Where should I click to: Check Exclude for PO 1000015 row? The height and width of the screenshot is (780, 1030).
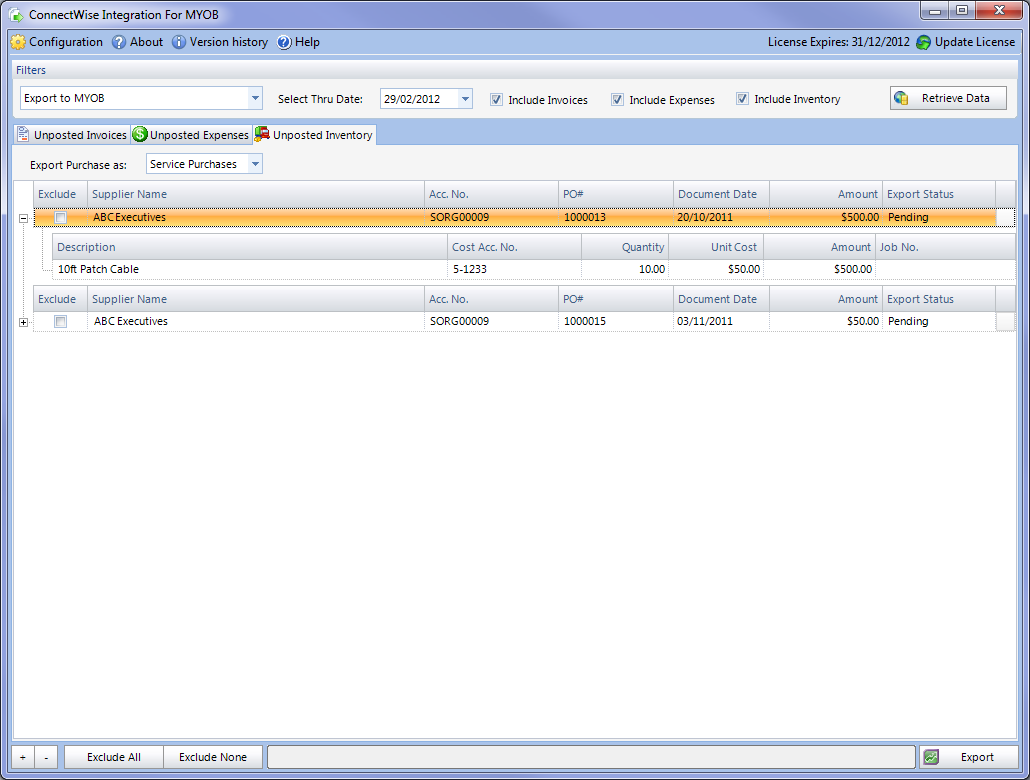[x=60, y=321]
